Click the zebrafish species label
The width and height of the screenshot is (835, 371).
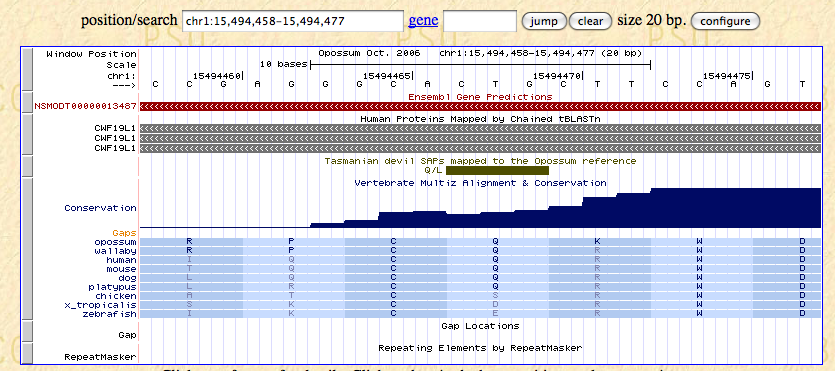tap(110, 314)
